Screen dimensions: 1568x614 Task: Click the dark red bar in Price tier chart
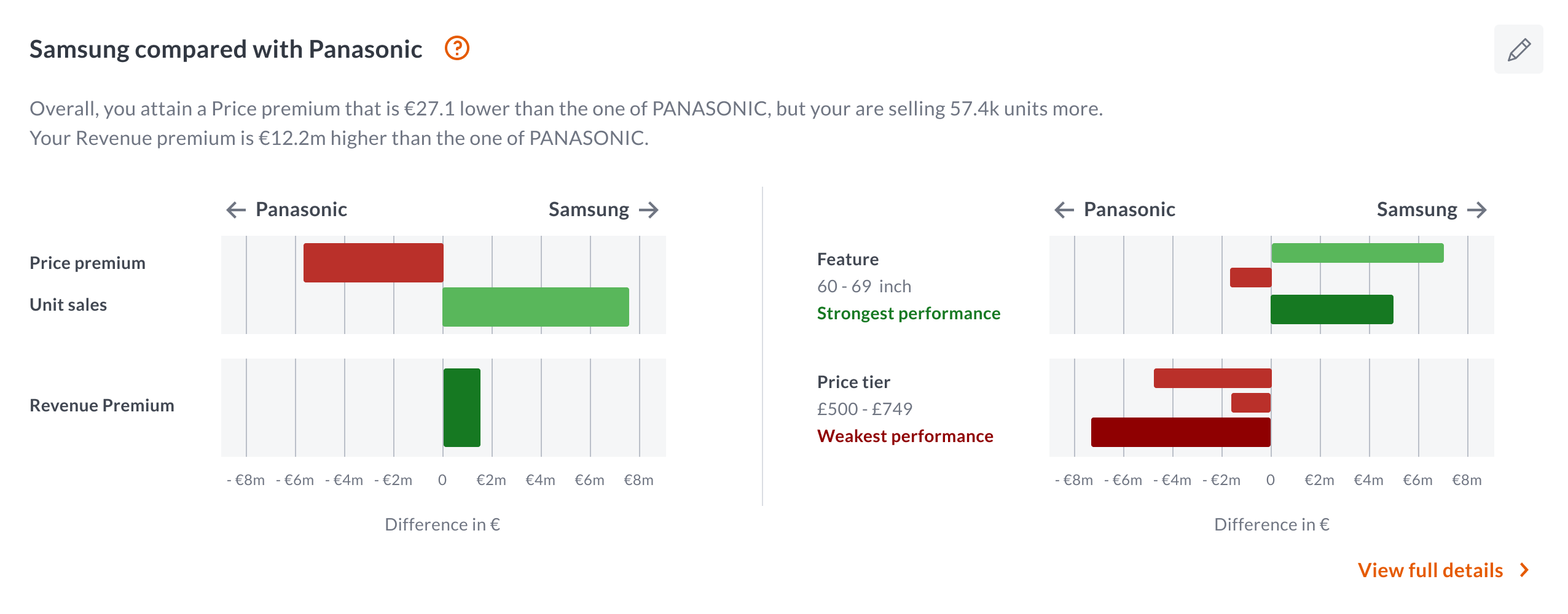[1180, 432]
